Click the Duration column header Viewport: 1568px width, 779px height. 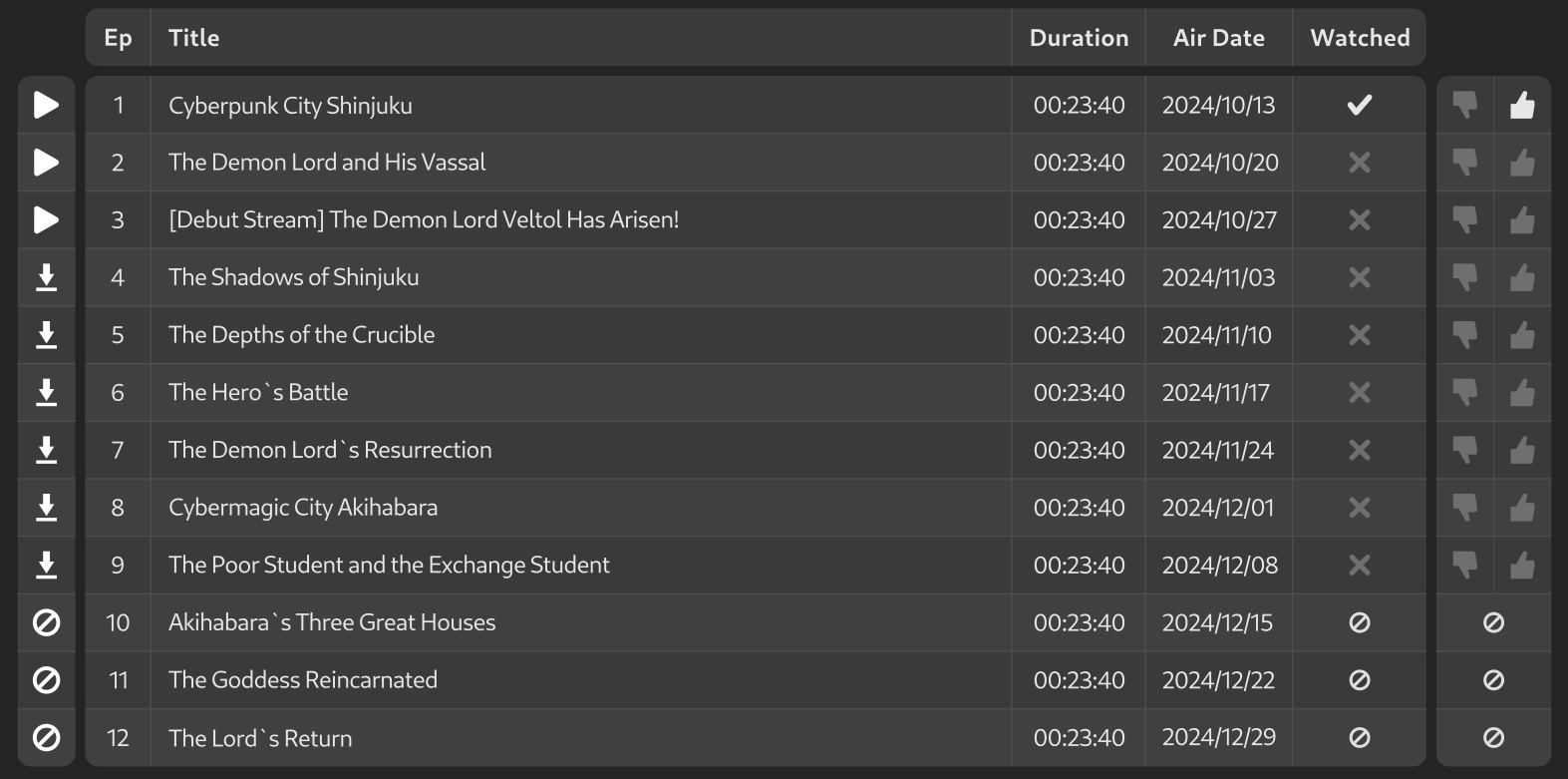pos(1080,38)
